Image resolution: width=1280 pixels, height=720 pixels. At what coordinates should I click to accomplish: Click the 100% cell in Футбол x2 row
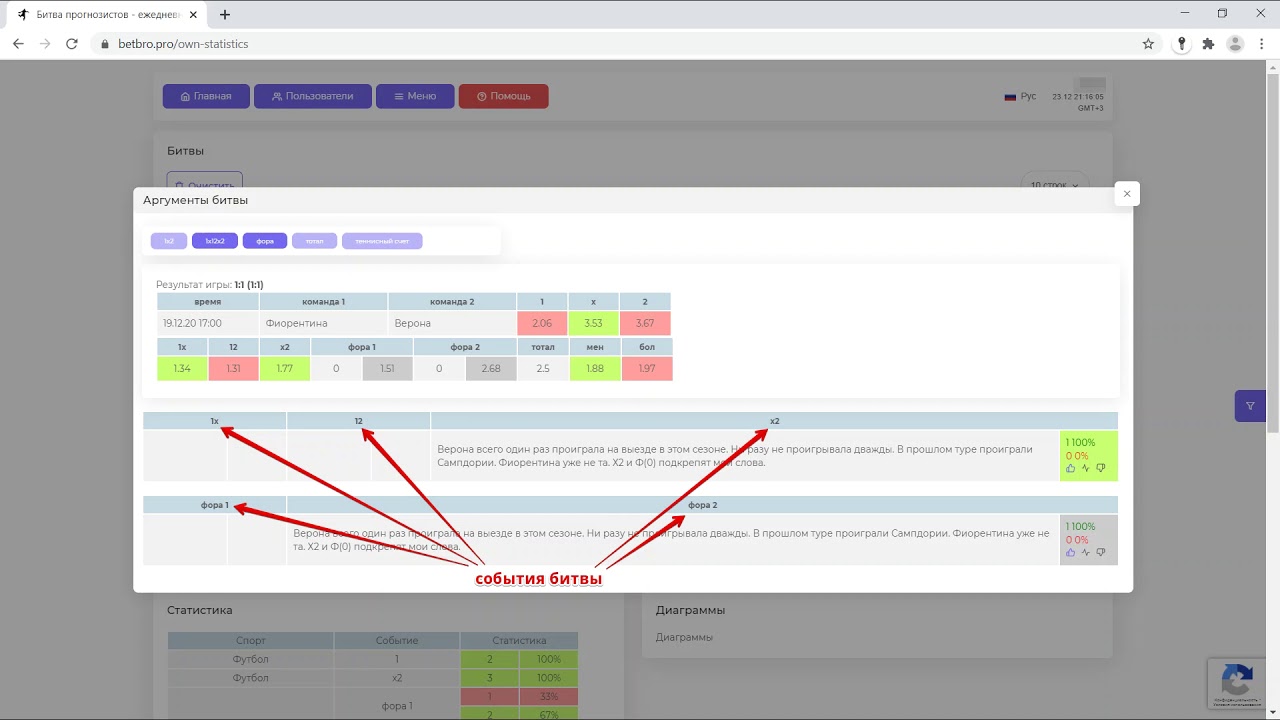pyautogui.click(x=549, y=678)
